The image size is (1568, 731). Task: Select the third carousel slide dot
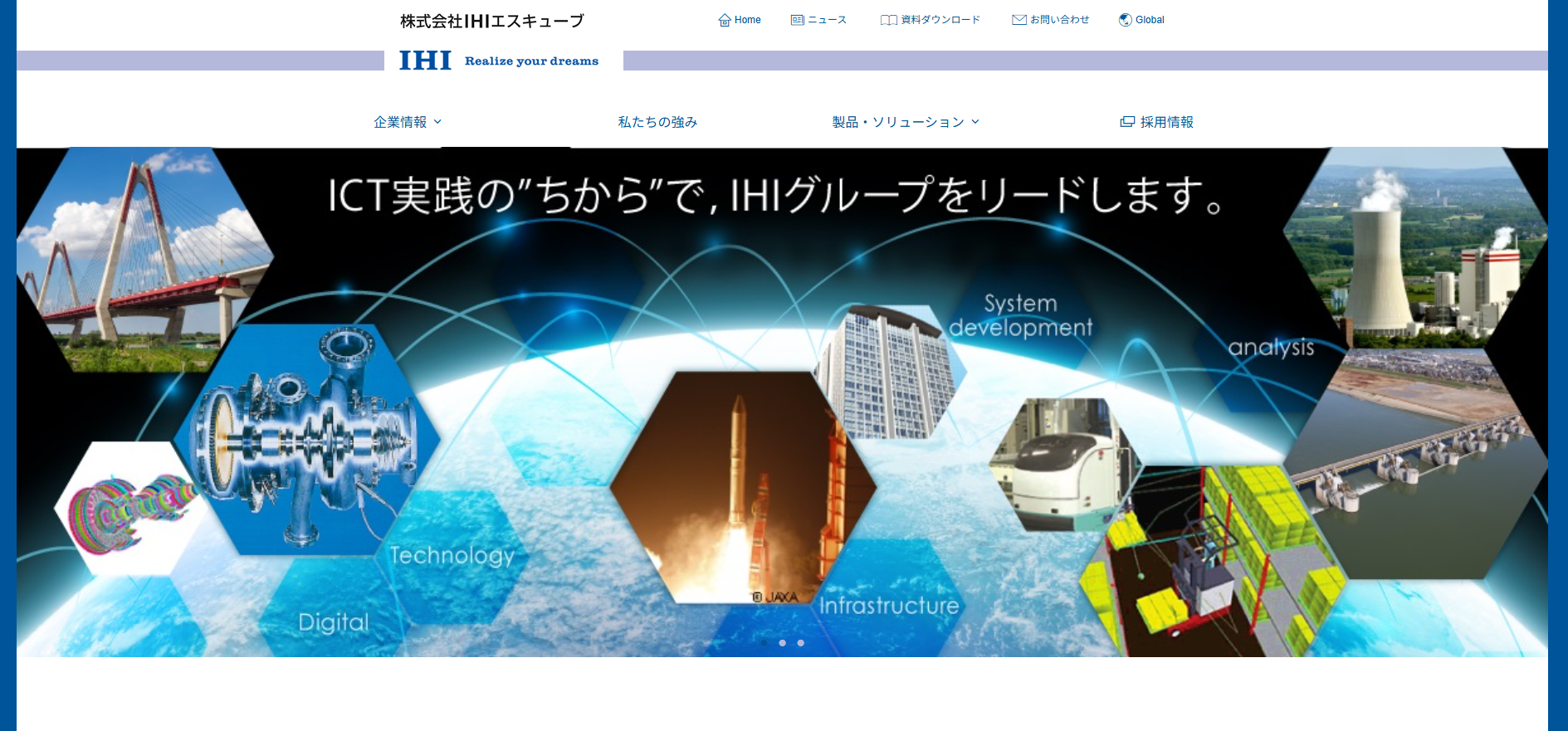[800, 643]
